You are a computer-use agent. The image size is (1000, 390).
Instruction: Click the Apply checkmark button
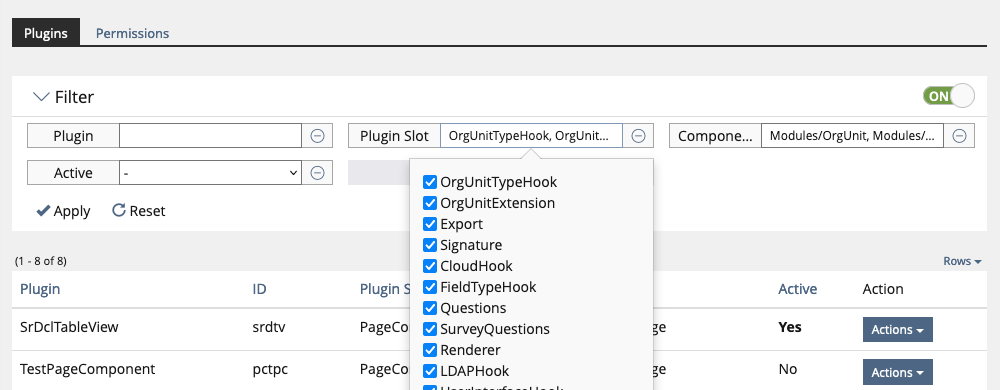click(63, 211)
